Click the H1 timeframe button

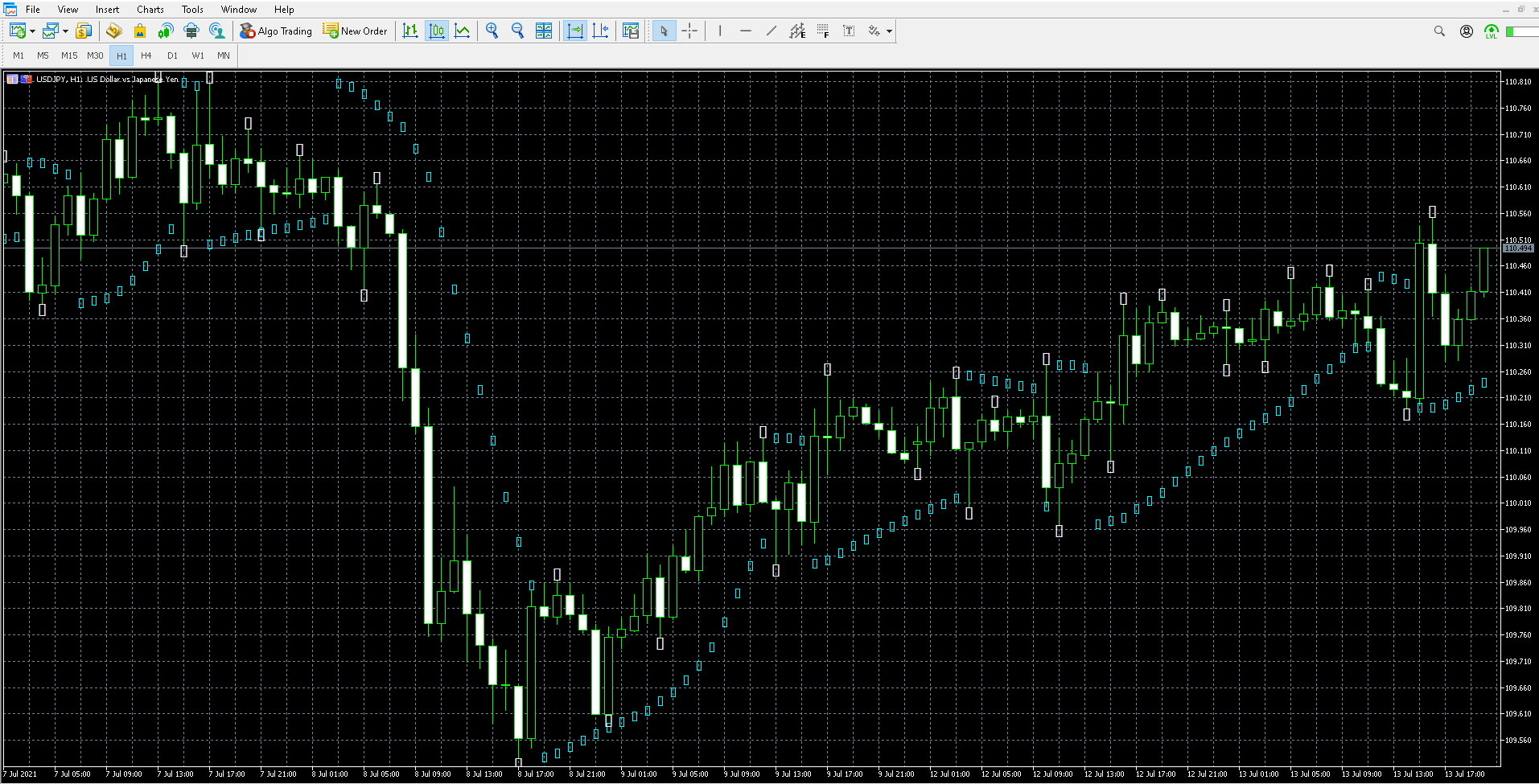click(x=121, y=55)
